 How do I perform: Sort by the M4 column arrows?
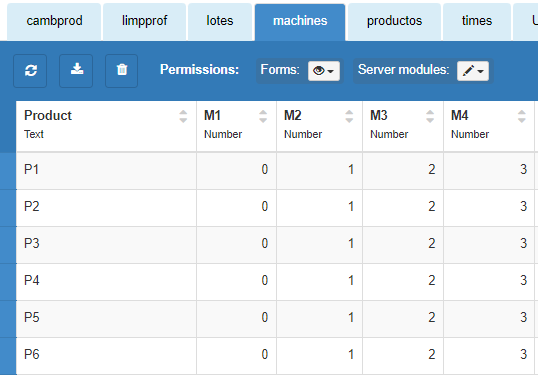pyautogui.click(x=522, y=116)
